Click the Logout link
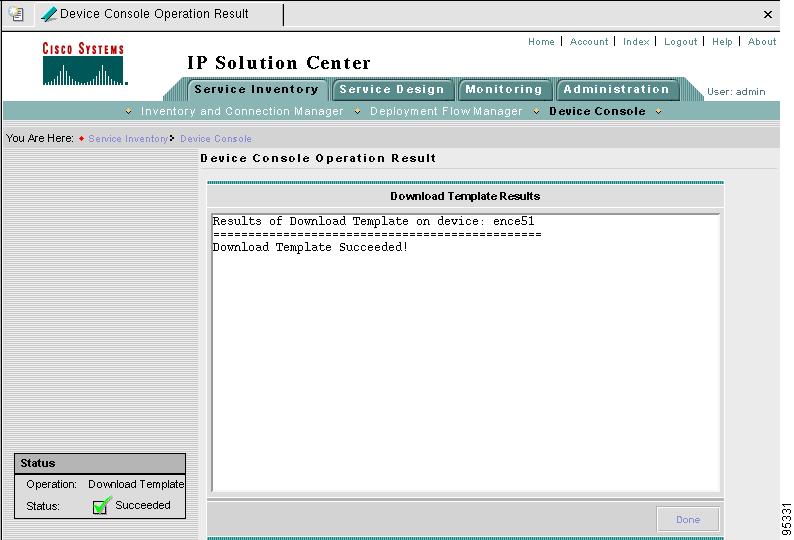This screenshot has height=540, width=794. click(x=681, y=42)
